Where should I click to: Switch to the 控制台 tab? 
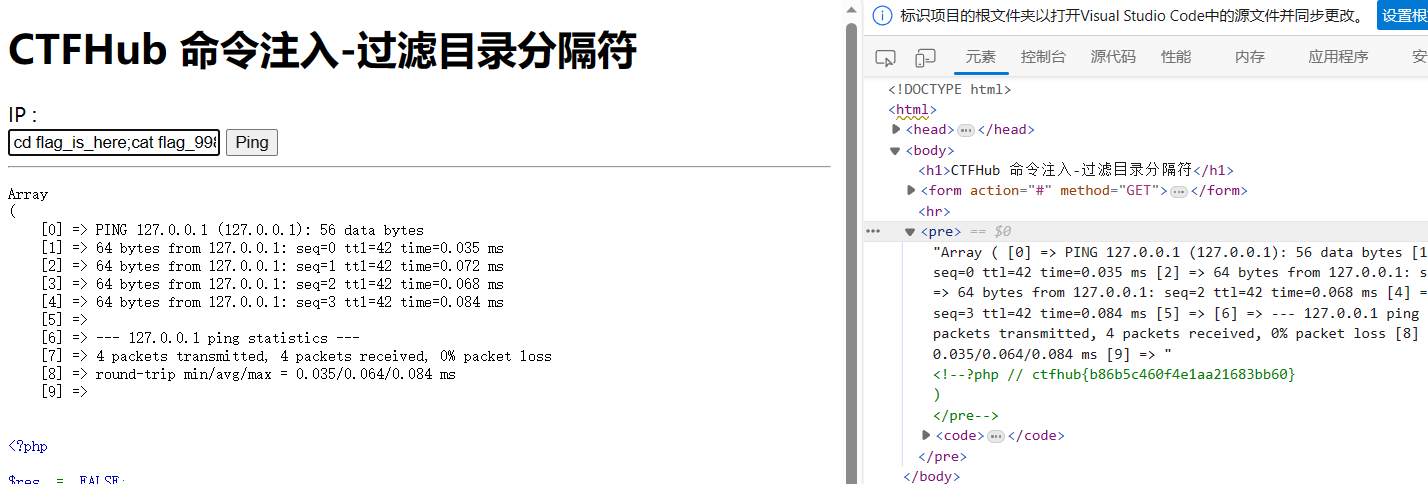point(1043,57)
